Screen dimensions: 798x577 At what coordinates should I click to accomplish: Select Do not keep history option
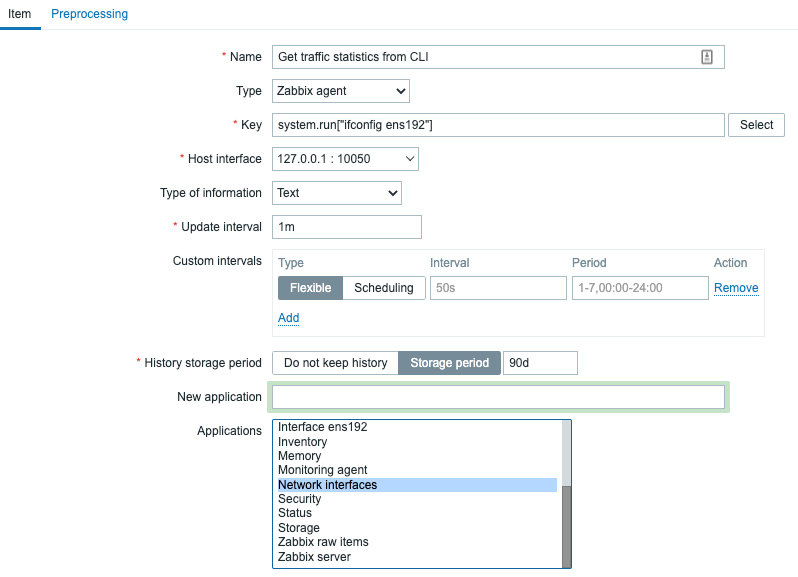(335, 363)
